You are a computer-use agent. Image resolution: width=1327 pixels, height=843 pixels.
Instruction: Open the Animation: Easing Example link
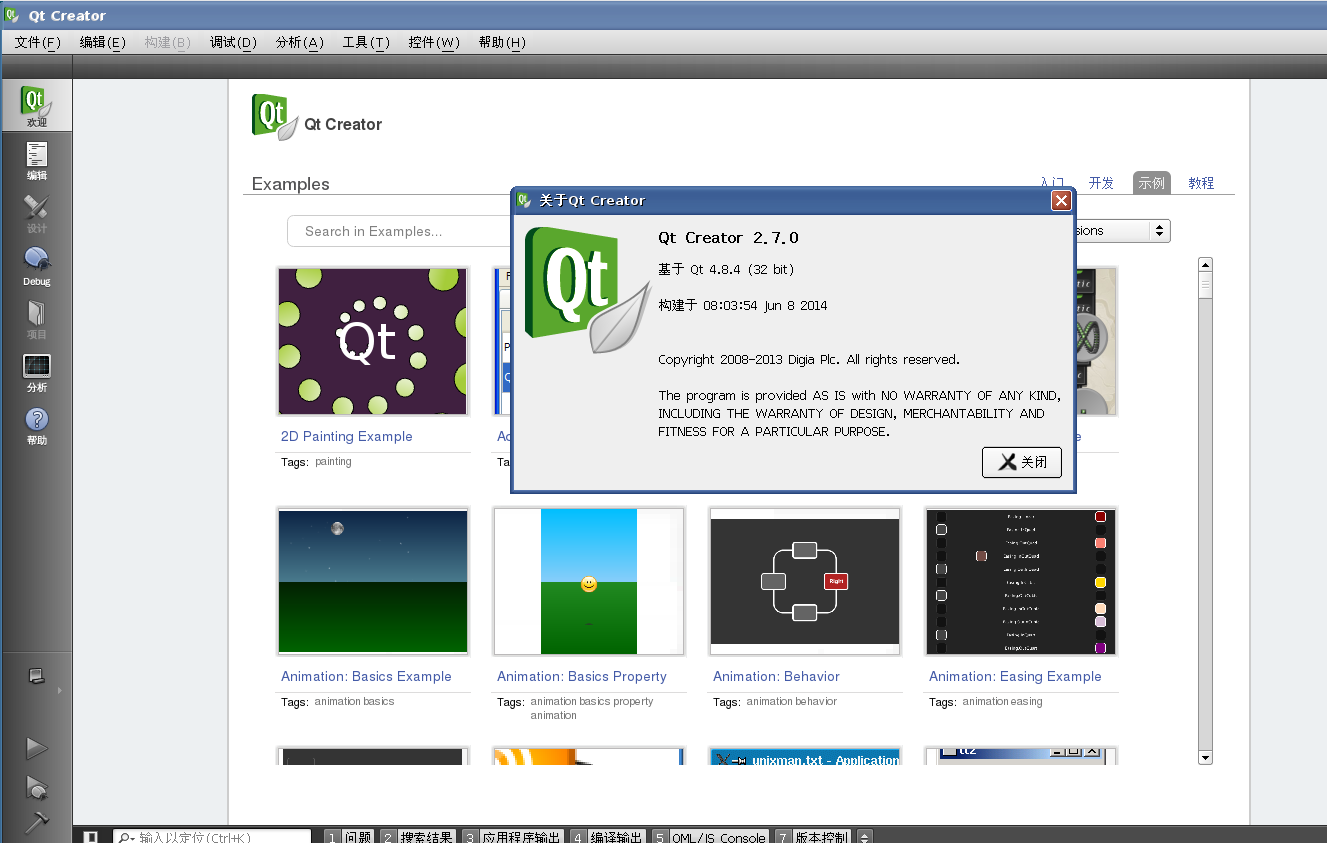(1015, 676)
